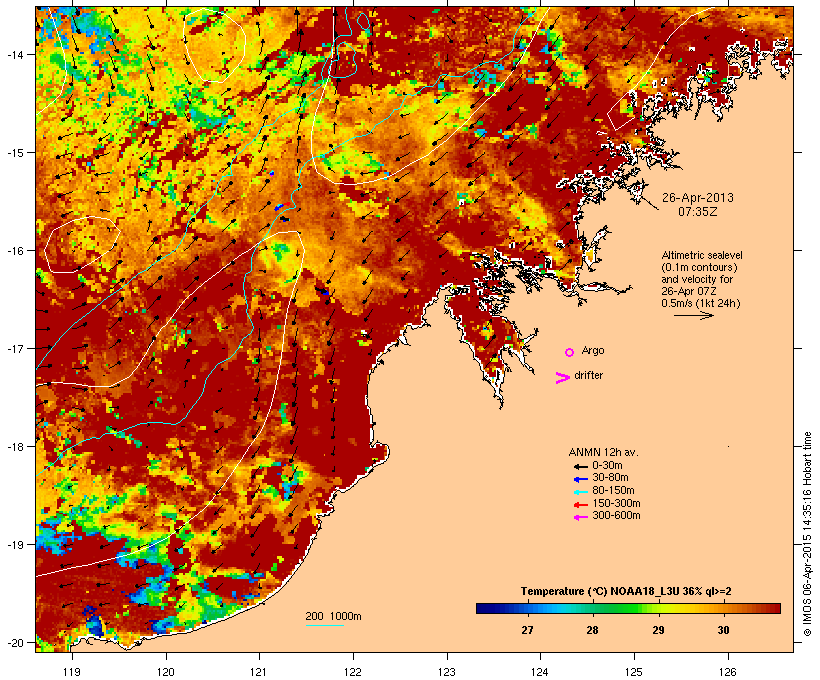Click the magenta drifter arrowhead legend symbol
Screen dimensions: 820x680
click(562, 378)
